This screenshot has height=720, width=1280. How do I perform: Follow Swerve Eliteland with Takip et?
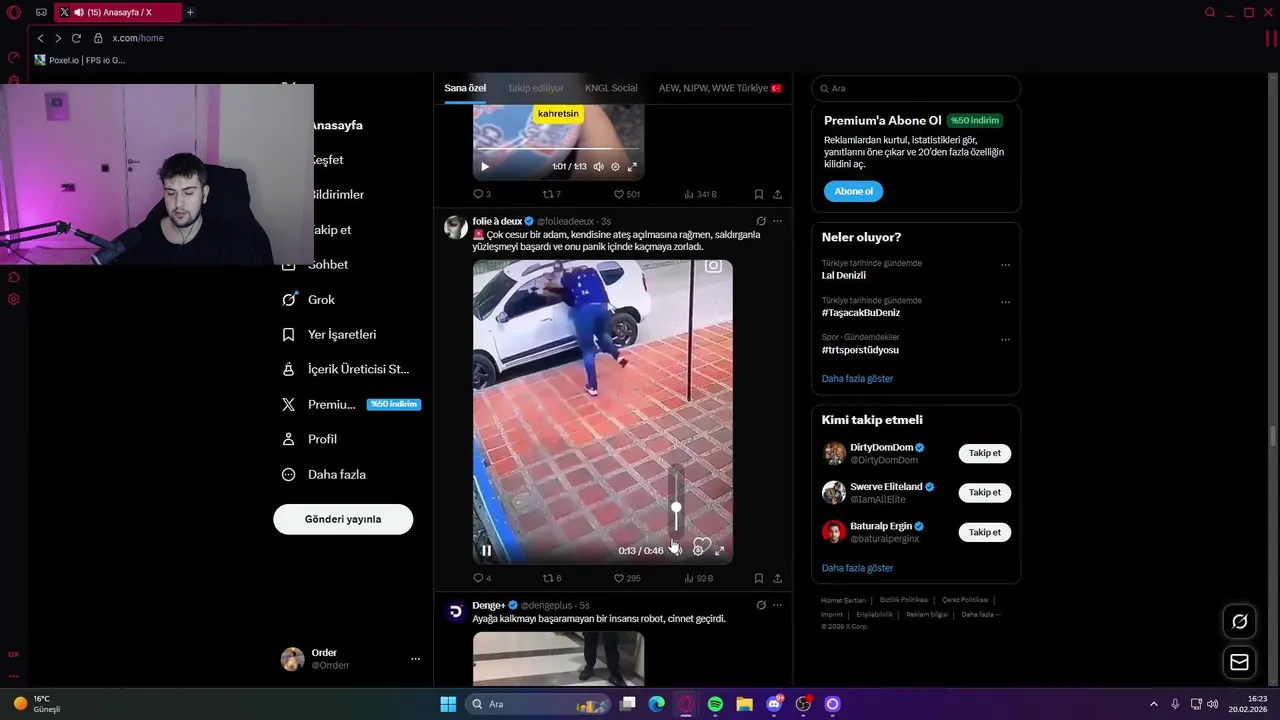click(x=984, y=492)
